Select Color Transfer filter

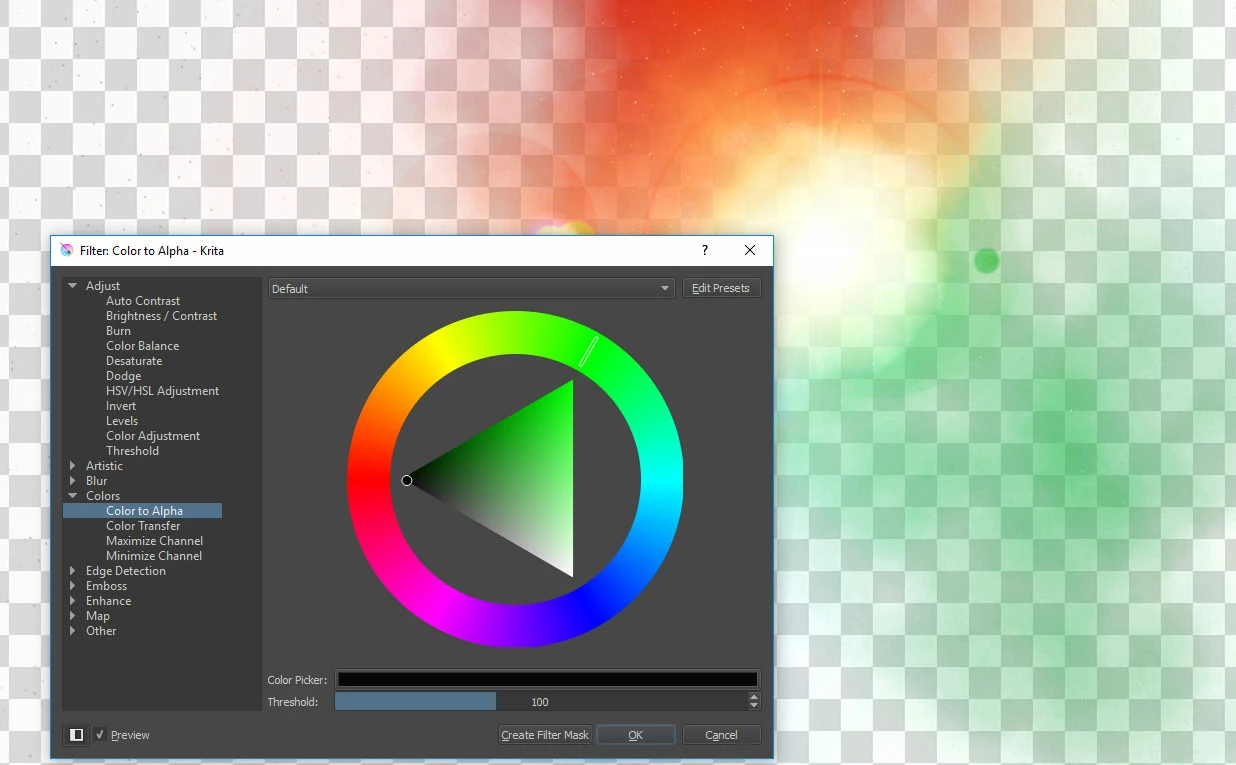(143, 526)
